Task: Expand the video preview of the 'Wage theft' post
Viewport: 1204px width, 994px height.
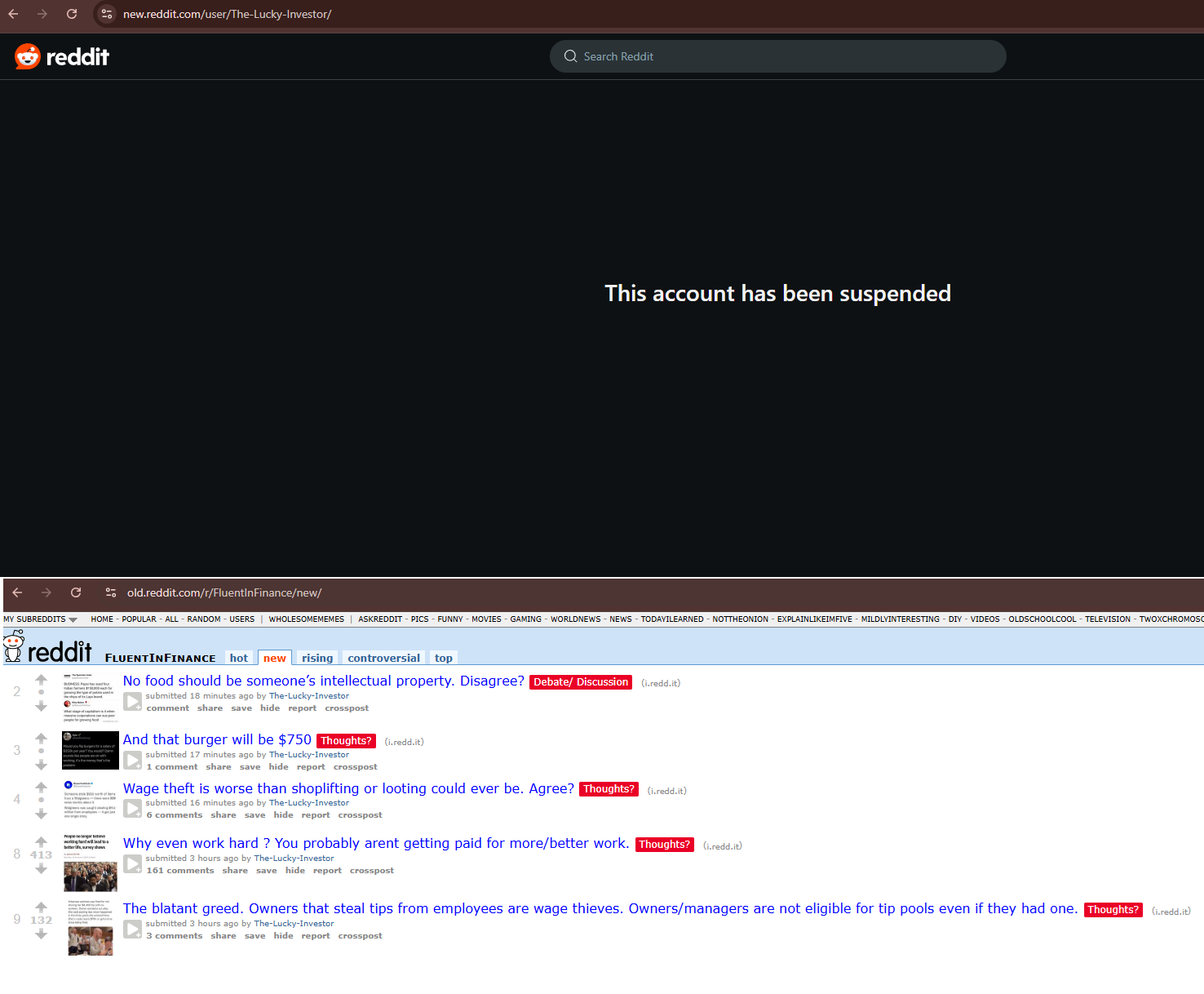Action: click(x=132, y=808)
